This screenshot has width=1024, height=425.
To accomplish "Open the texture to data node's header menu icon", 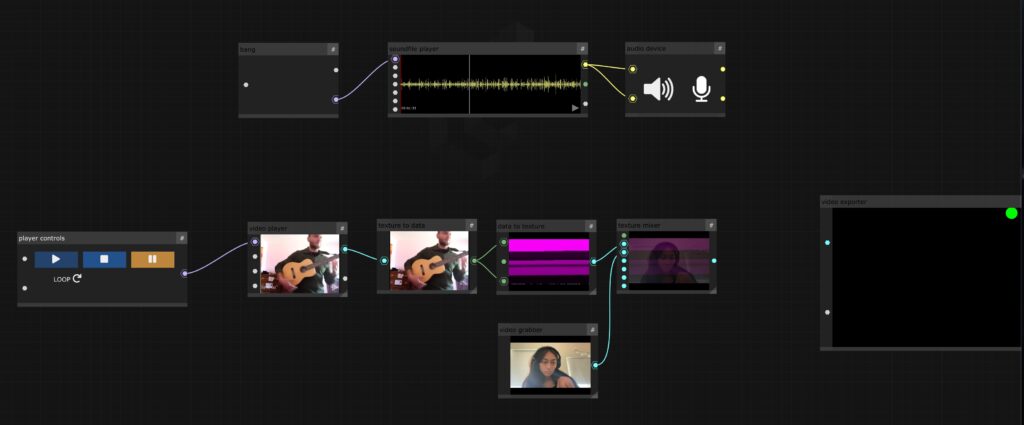I will (x=471, y=225).
